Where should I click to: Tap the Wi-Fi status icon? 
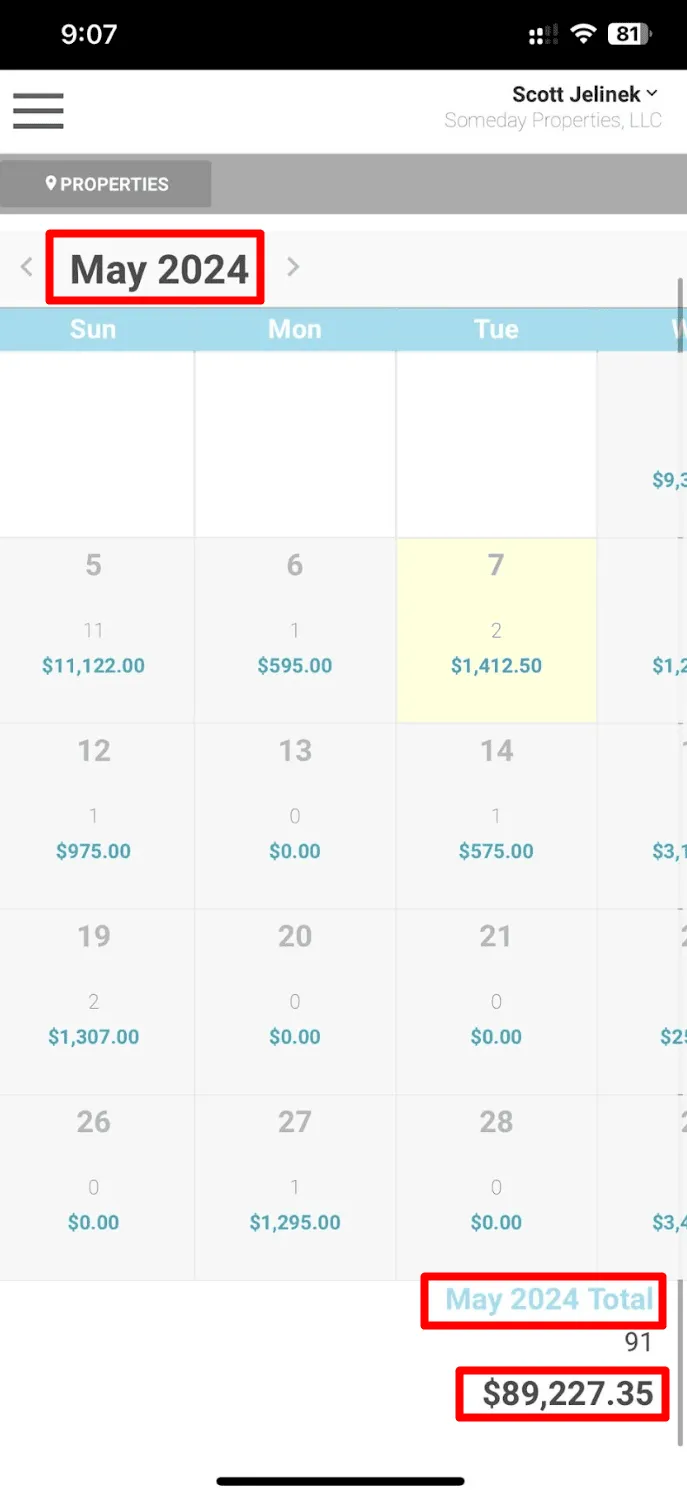(x=582, y=34)
